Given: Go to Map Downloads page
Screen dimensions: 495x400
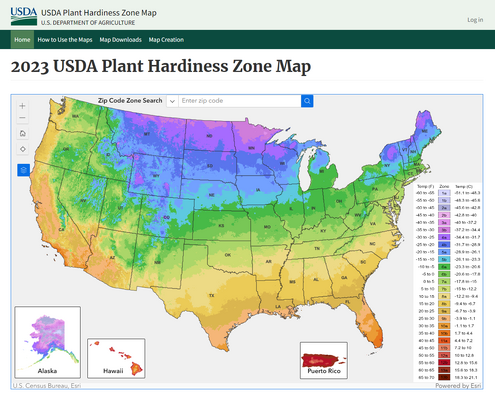Looking at the screenshot, I should (x=120, y=40).
